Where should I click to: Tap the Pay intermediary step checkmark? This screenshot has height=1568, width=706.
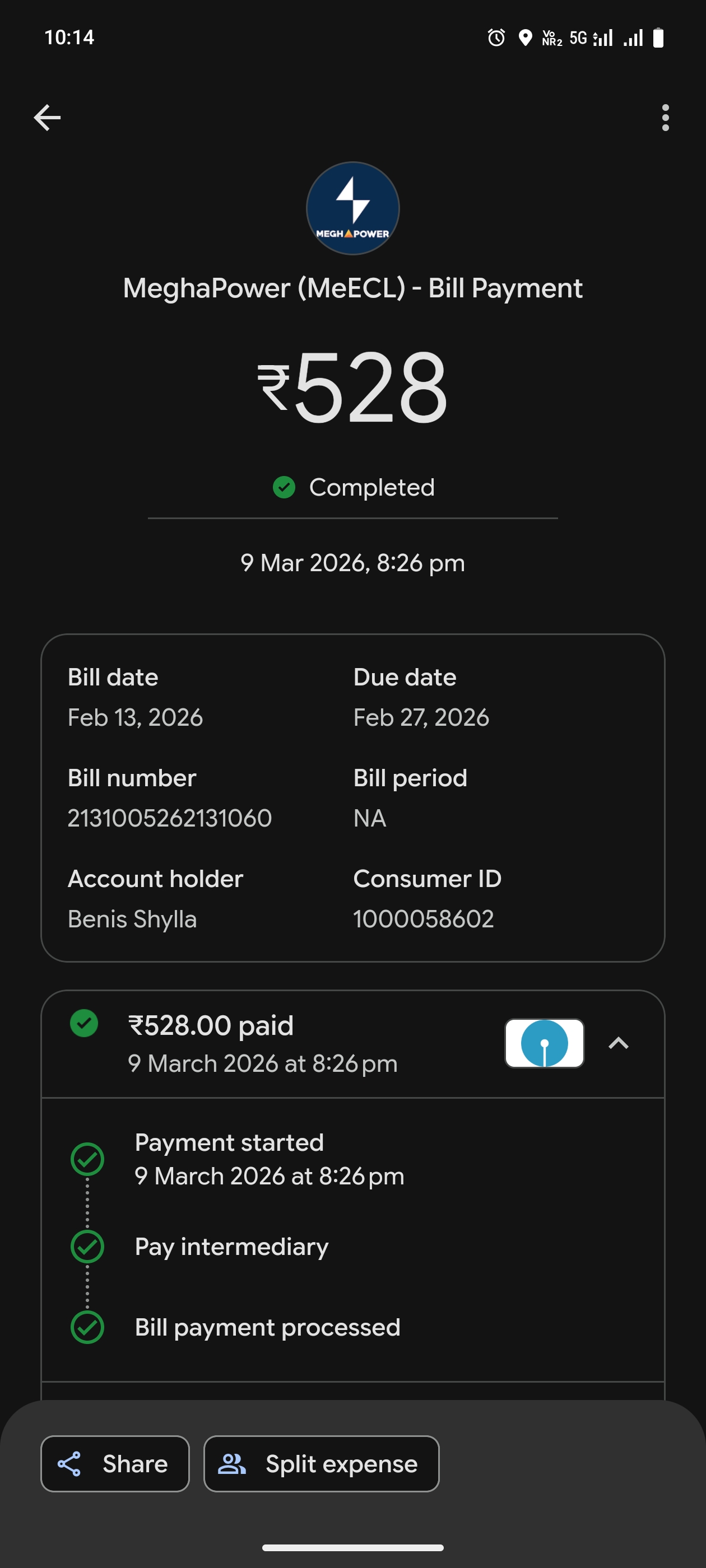(88, 1247)
